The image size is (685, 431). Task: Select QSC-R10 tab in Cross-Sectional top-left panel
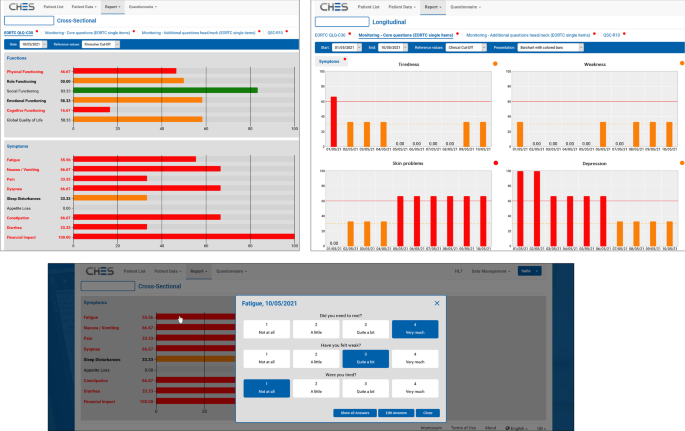tap(275, 33)
